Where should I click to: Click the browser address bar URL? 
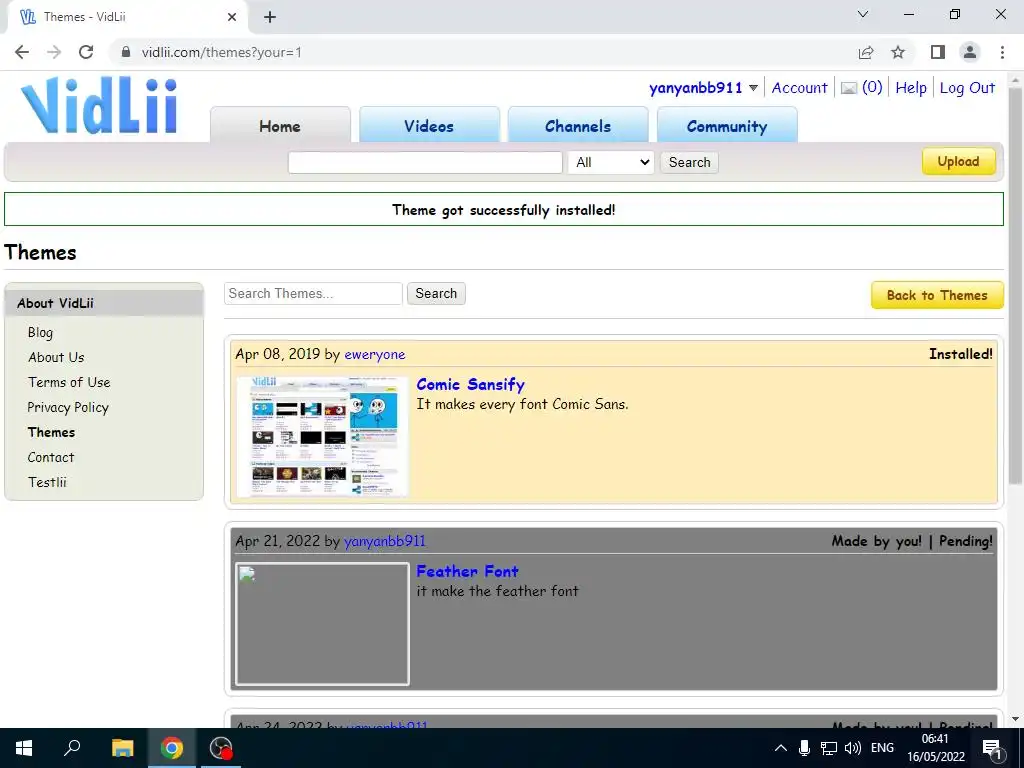(x=222, y=52)
